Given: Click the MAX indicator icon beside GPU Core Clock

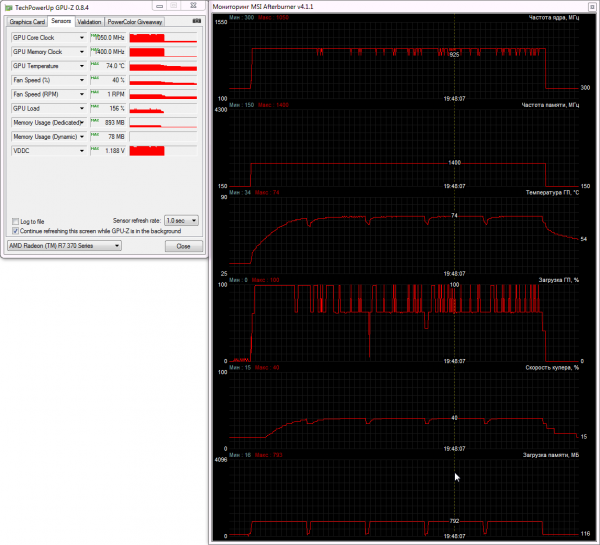Looking at the screenshot, I should pos(95,36).
